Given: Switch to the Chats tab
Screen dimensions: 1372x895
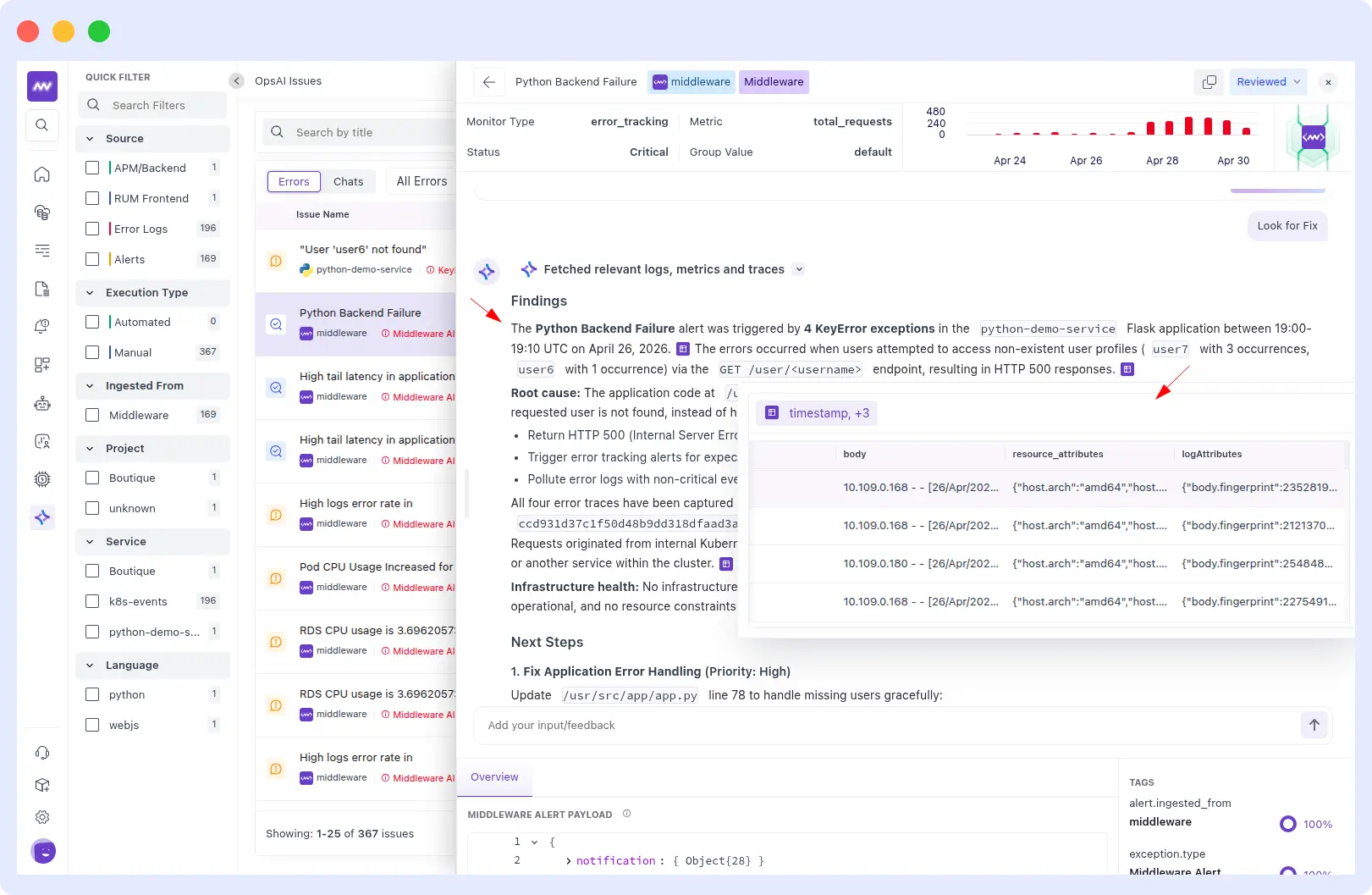Looking at the screenshot, I should click(x=348, y=182).
